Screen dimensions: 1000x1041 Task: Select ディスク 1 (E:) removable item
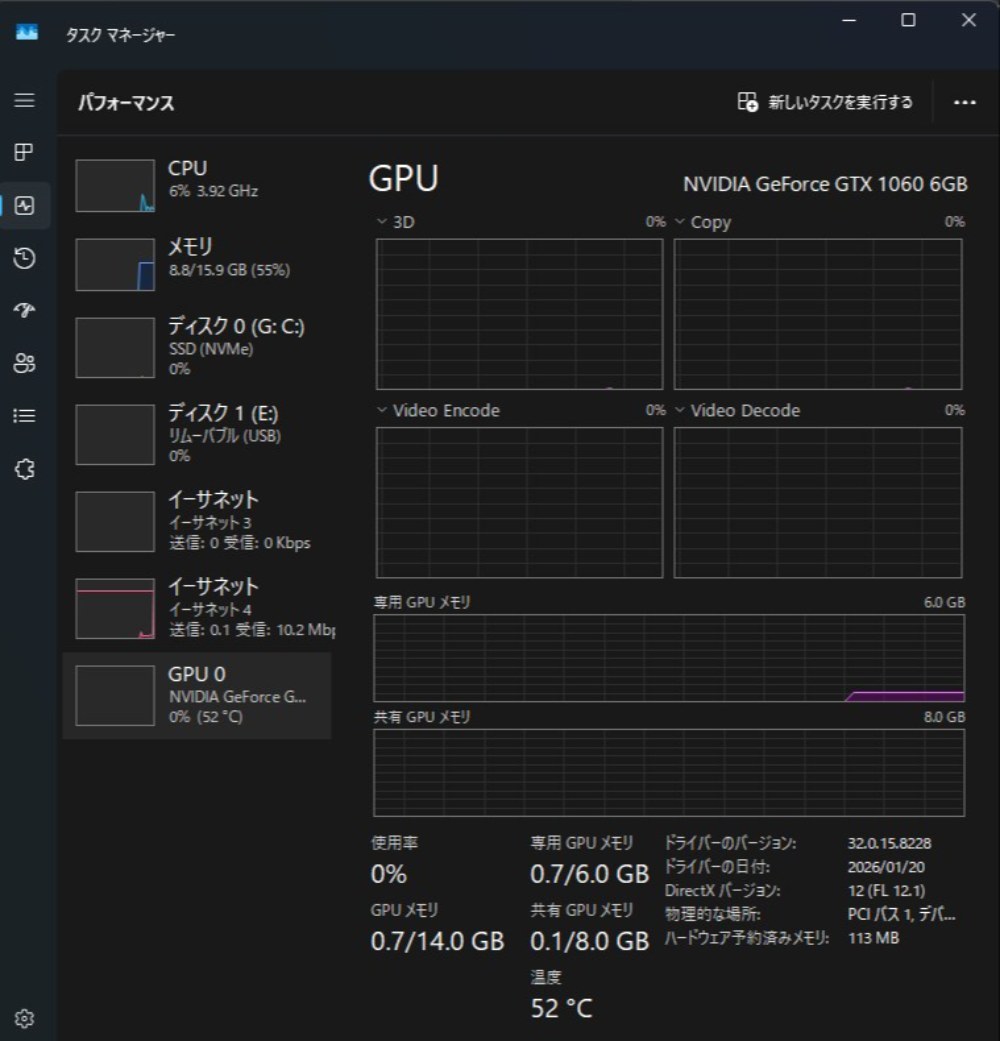tap(197, 434)
